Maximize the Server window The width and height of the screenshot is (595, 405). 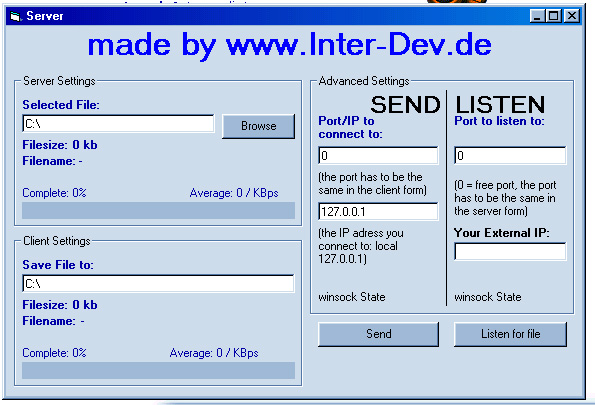(x=554, y=16)
